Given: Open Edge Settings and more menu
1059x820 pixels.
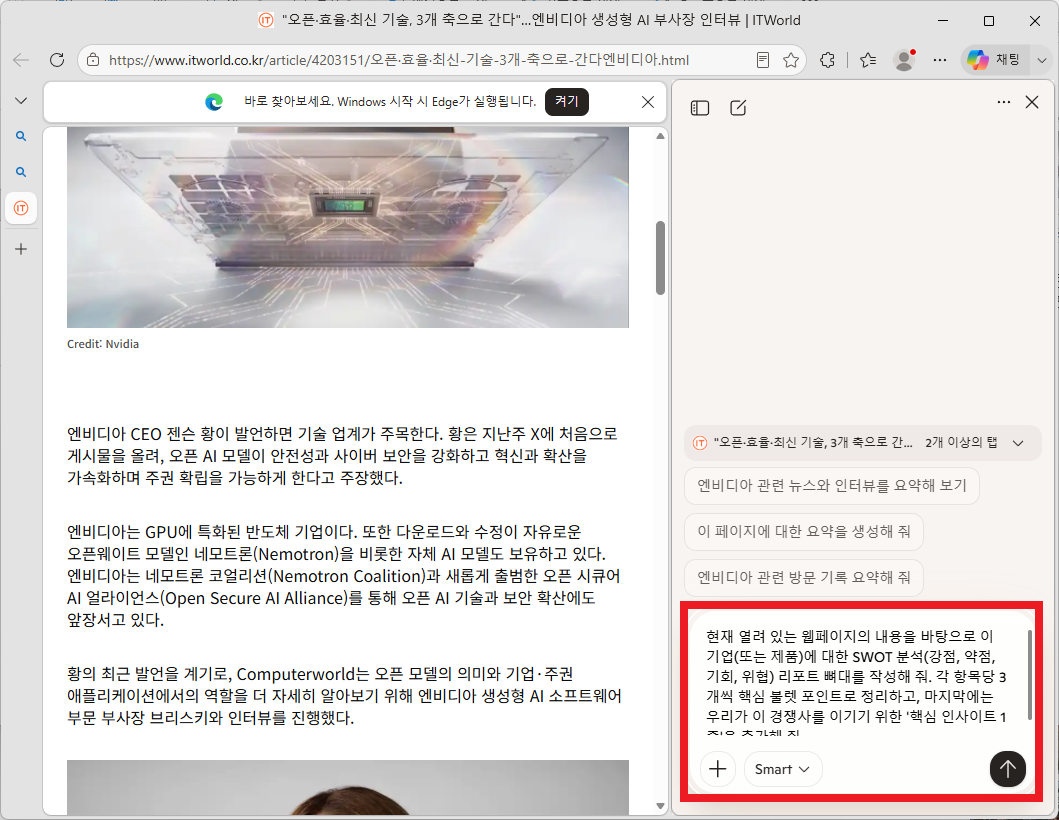Looking at the screenshot, I should (939, 60).
